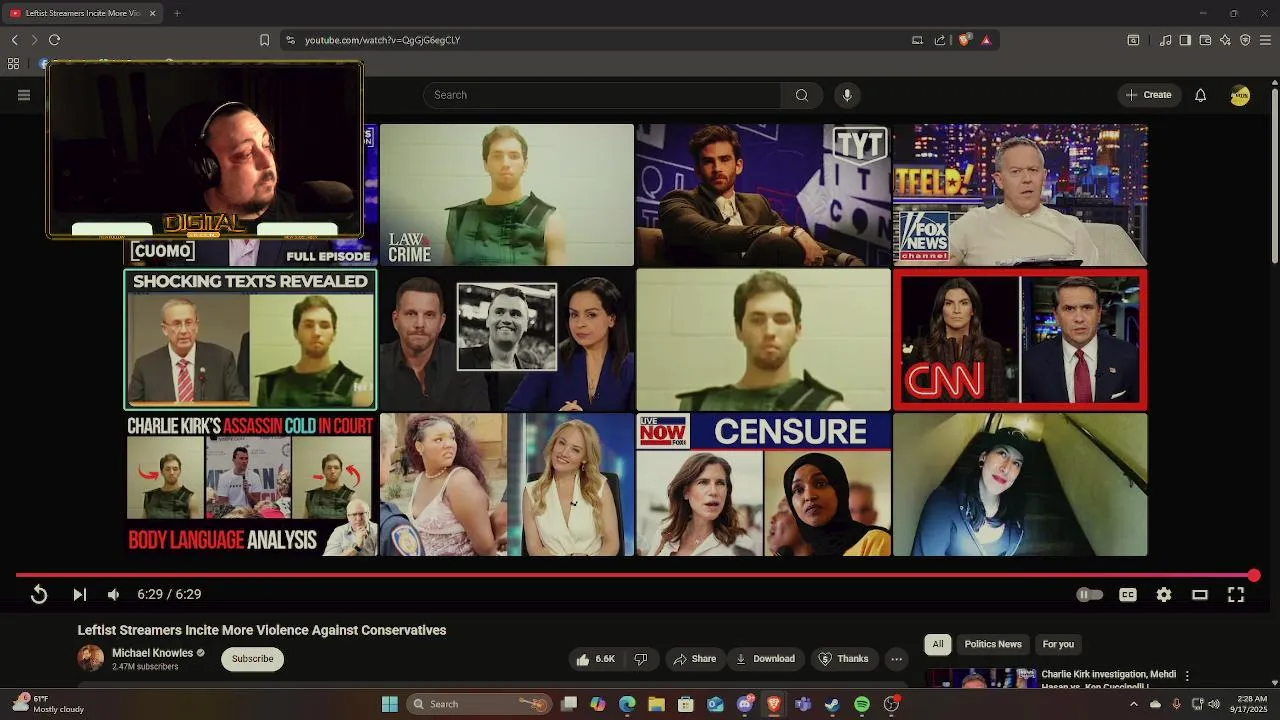The height and width of the screenshot is (720, 1280).
Task: Select the For you chip
Action: click(1058, 644)
